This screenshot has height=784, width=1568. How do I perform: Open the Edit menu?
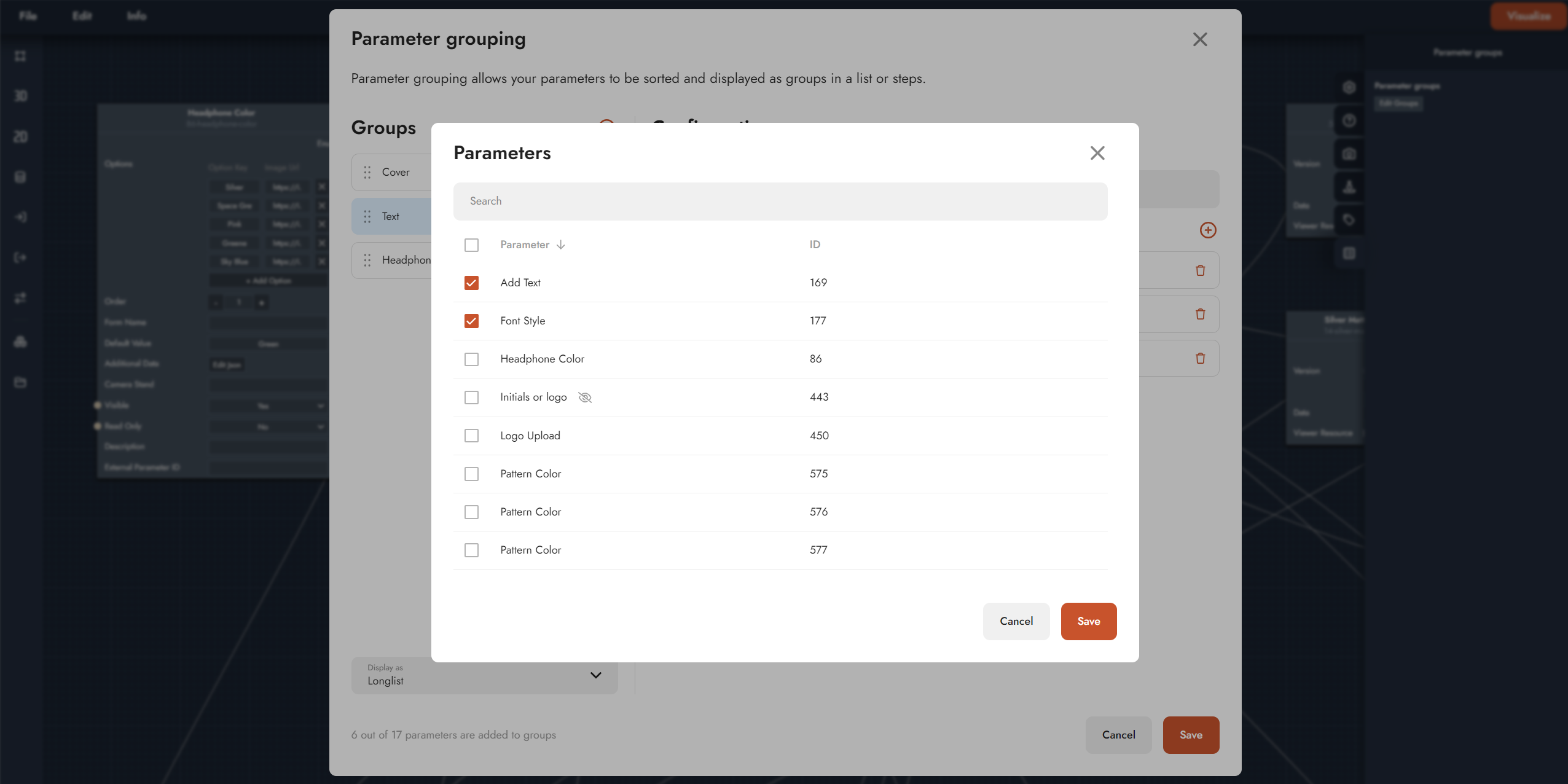pyautogui.click(x=82, y=15)
